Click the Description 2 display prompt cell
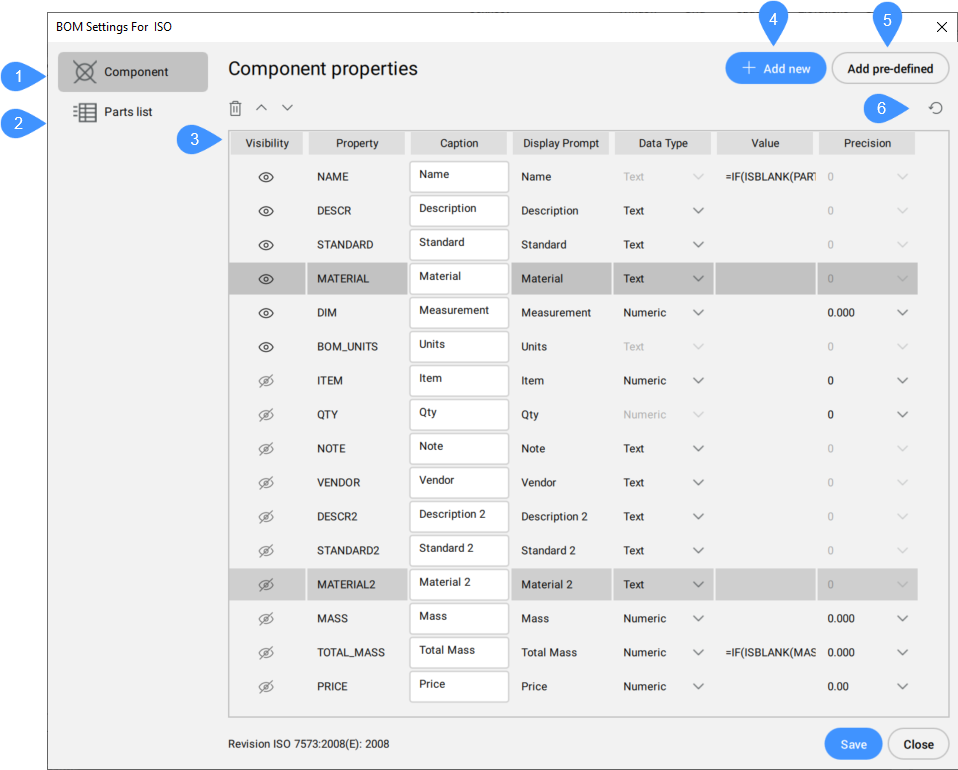The height and width of the screenshot is (770, 958). [561, 517]
